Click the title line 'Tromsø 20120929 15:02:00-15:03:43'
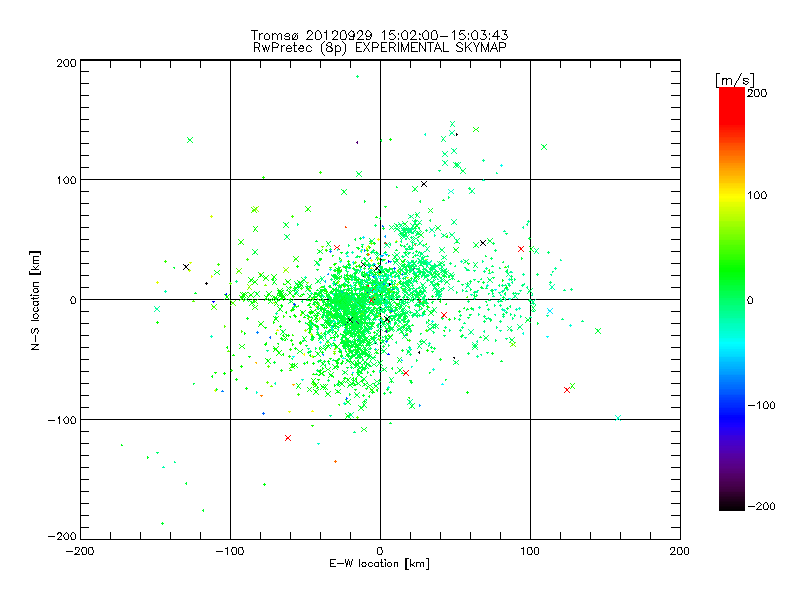The image size is (800, 600). [x=379, y=35]
